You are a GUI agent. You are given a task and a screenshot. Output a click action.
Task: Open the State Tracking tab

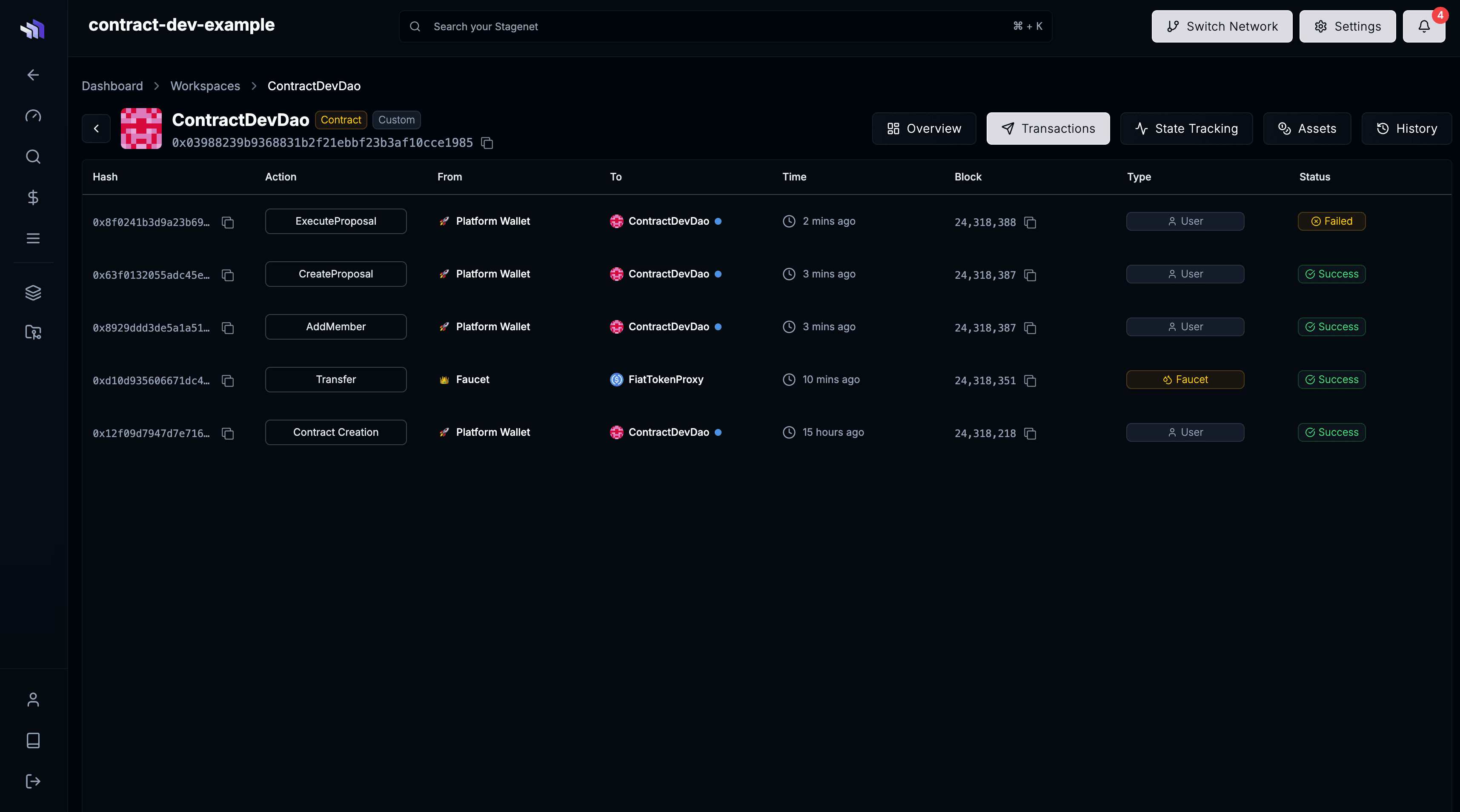(1186, 128)
